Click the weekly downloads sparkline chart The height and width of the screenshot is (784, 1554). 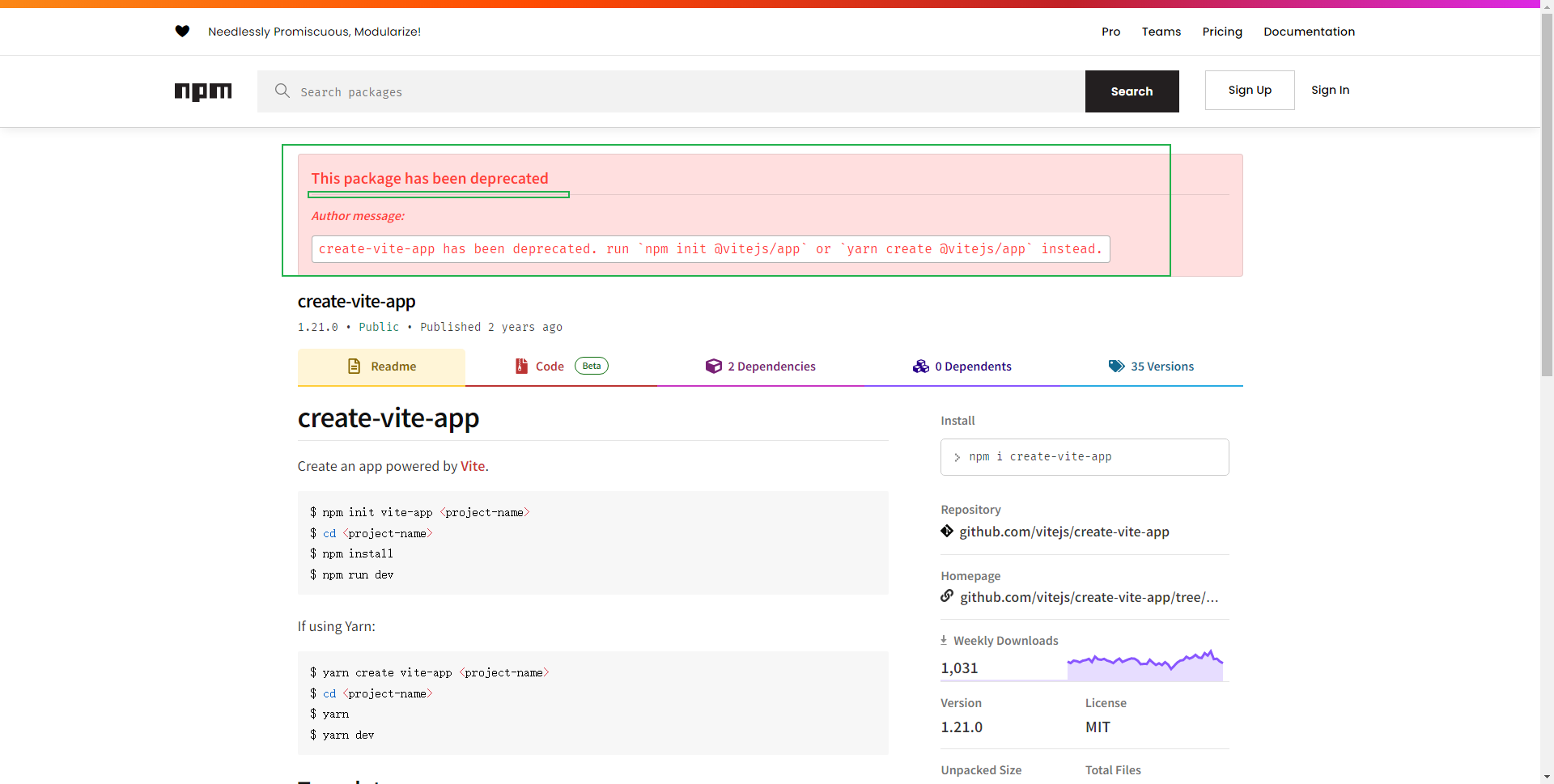tap(1144, 665)
